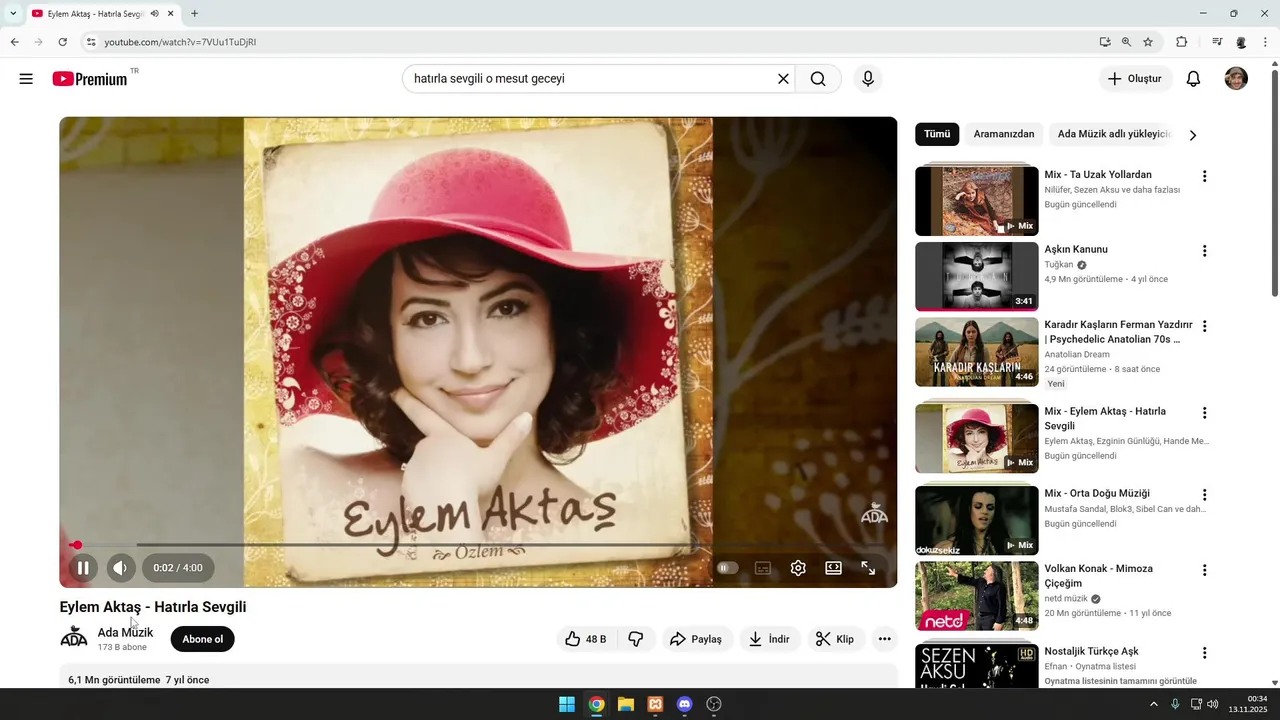Open Discord from taskbar

[684, 704]
